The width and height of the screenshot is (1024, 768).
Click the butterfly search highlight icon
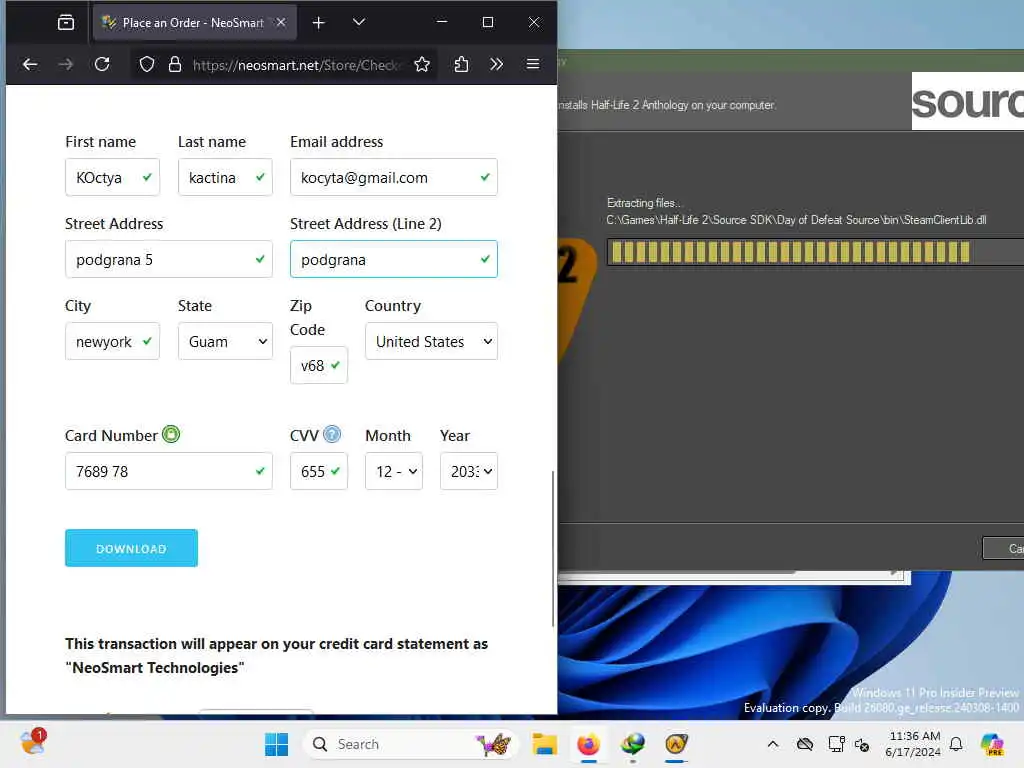[493, 744]
